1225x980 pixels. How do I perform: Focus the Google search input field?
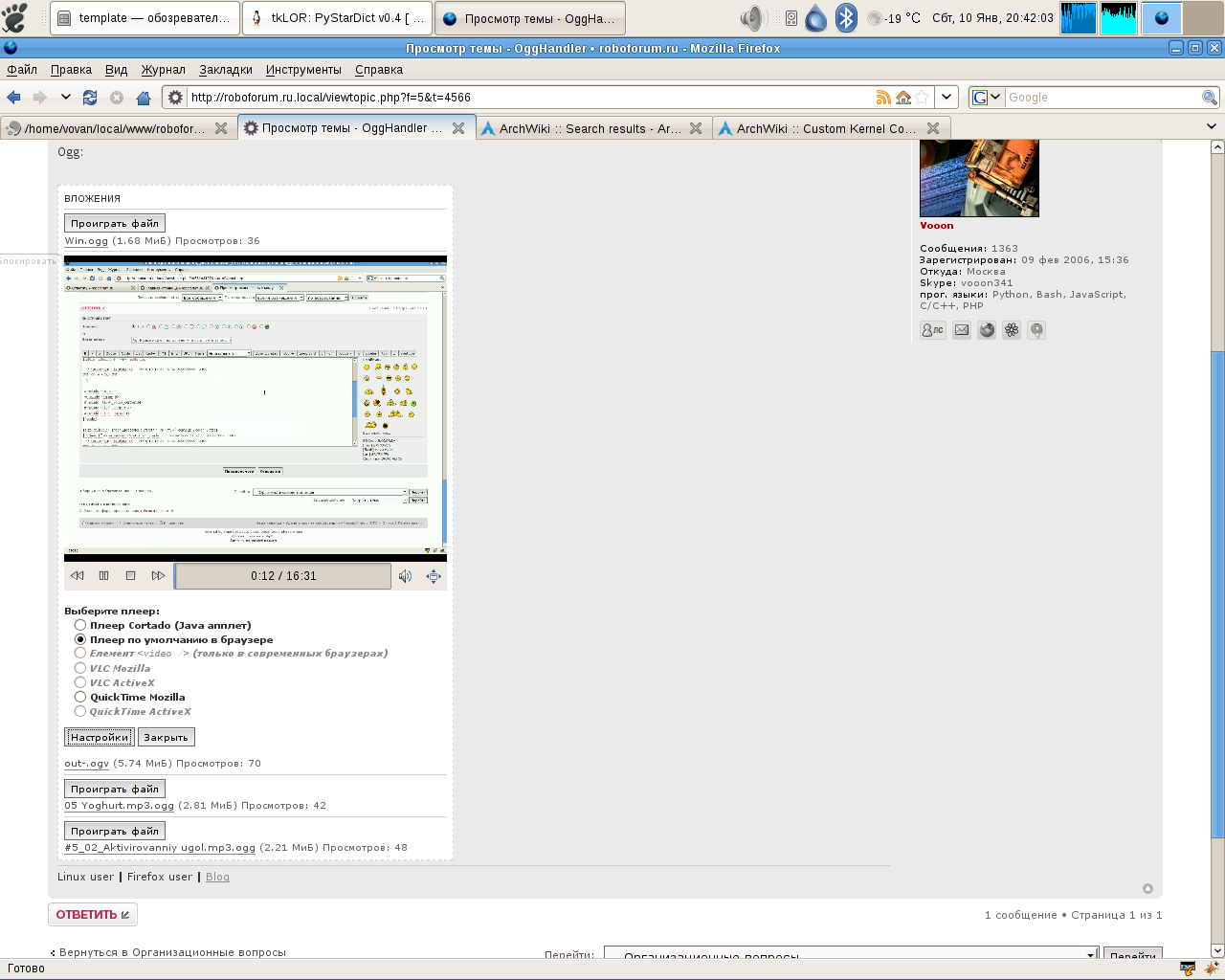point(1103,97)
